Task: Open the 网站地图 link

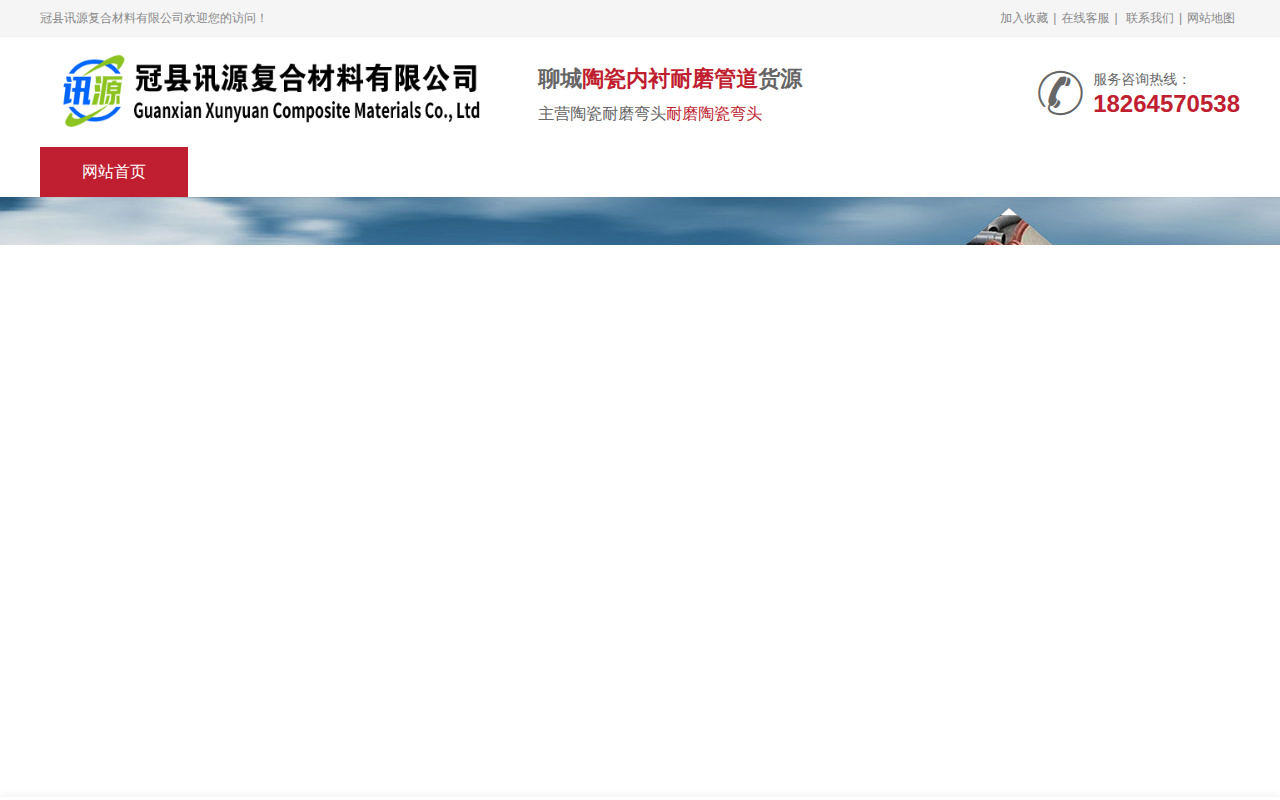Action: pos(1211,18)
